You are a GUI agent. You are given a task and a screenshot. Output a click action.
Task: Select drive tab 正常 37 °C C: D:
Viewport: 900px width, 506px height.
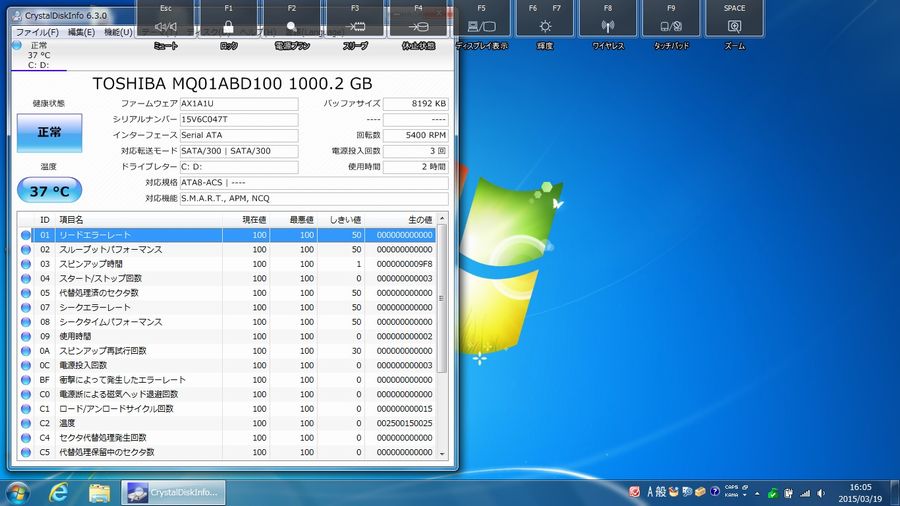(39, 55)
